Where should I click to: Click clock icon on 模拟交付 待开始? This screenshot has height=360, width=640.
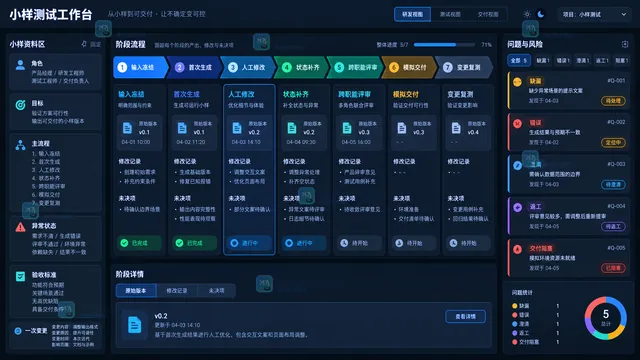click(x=399, y=243)
